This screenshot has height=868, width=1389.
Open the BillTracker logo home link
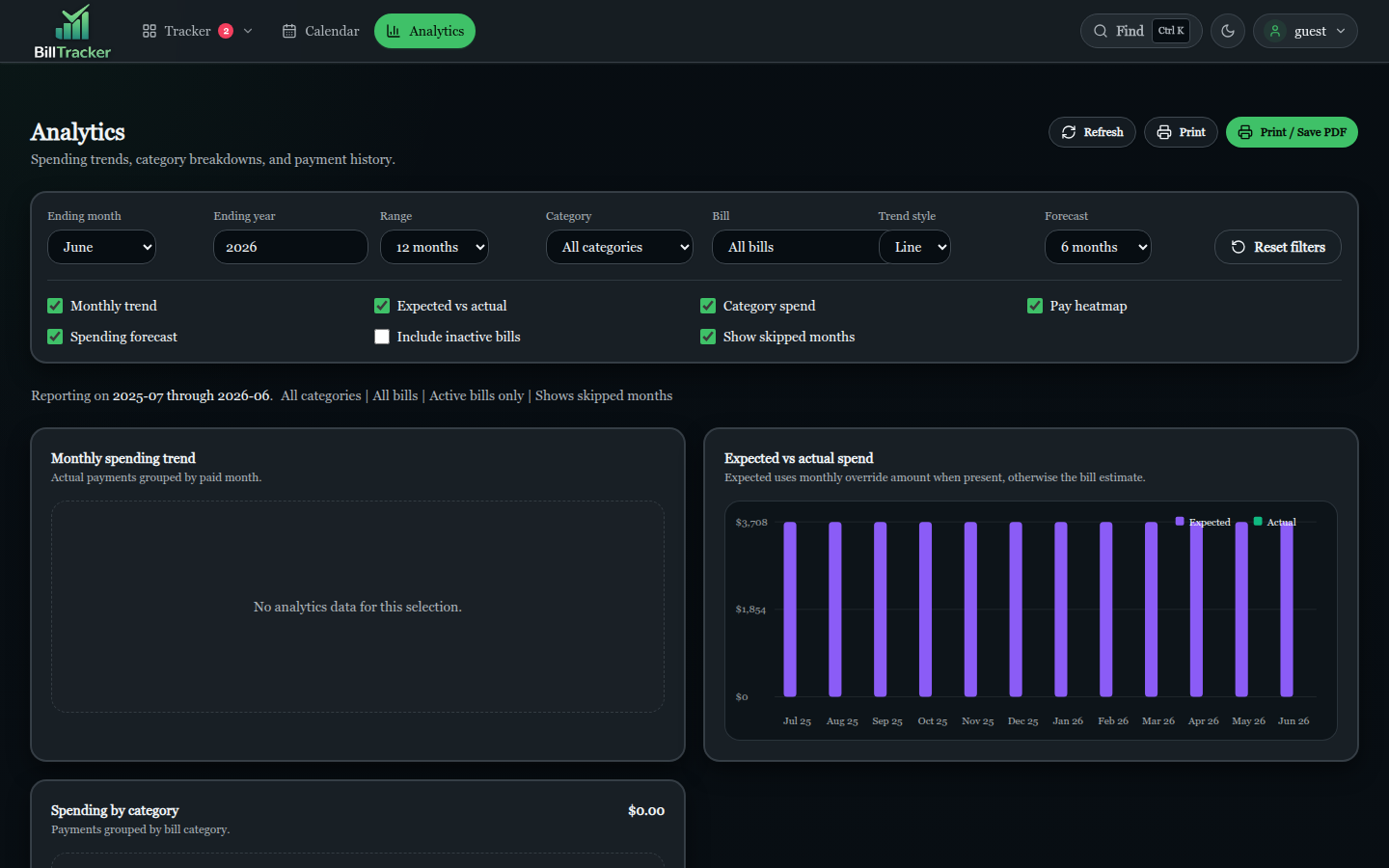(x=72, y=31)
